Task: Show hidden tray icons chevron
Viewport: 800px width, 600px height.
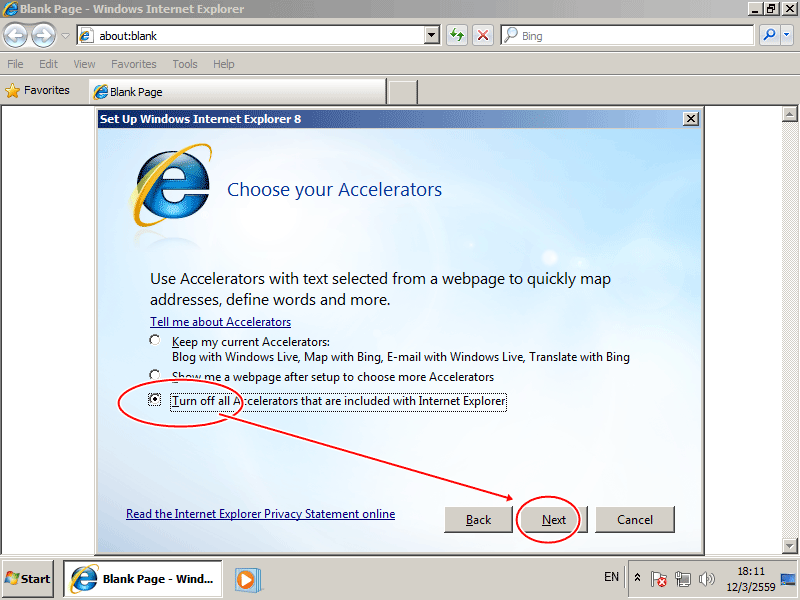Action: 637,578
